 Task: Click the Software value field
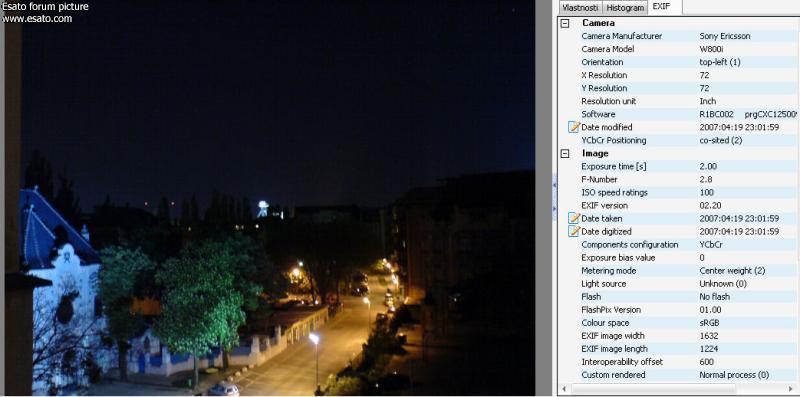pos(748,114)
